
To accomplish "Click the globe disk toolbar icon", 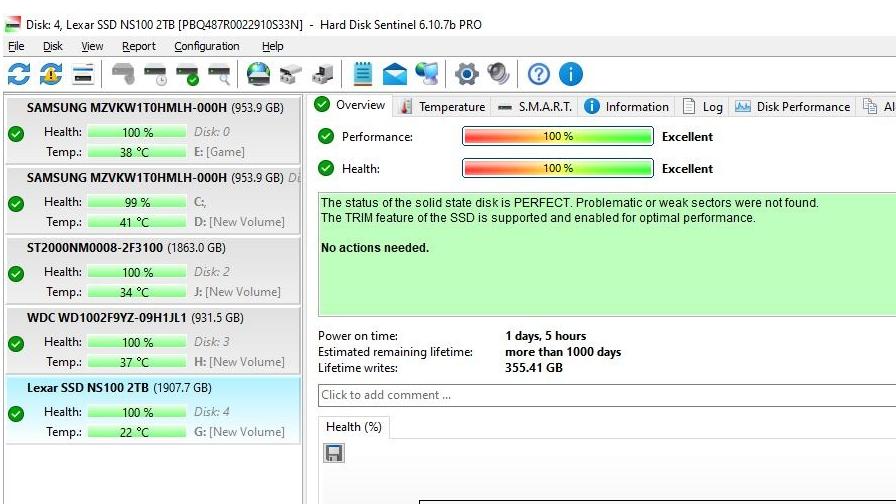I will click(258, 74).
